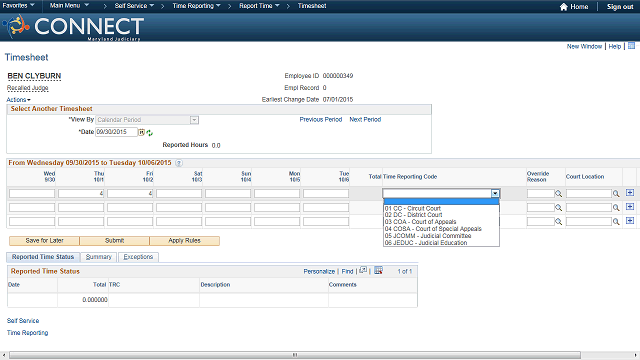Image resolution: width=640 pixels, height=360 pixels.
Task: Open the Main Menu dropdown
Action: tap(69, 6)
